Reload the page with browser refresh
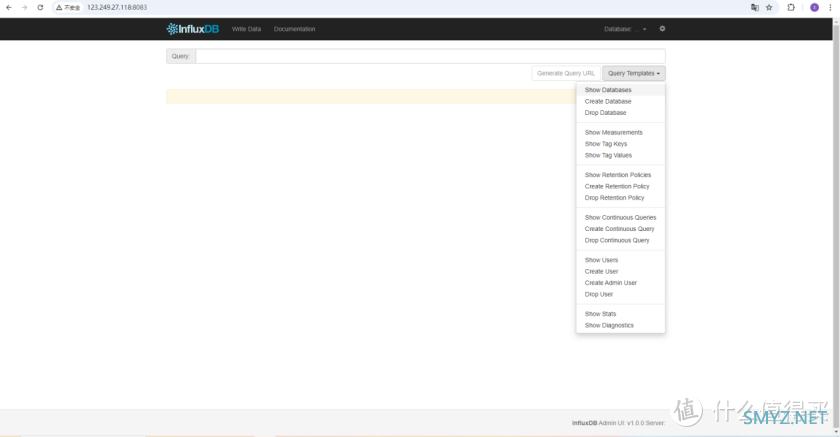This screenshot has height=437, width=840. tap(40, 7)
